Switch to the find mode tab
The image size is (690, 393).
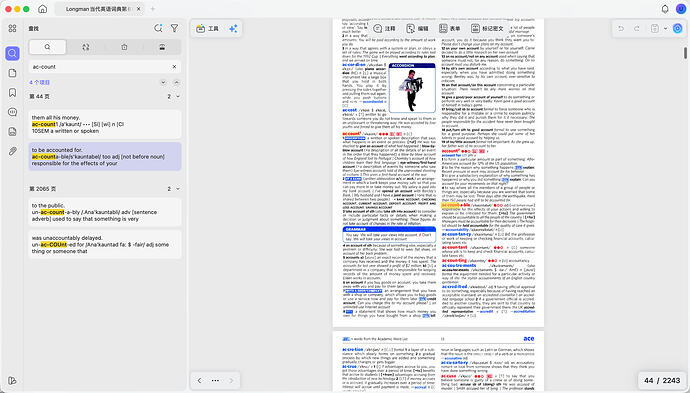coord(48,47)
